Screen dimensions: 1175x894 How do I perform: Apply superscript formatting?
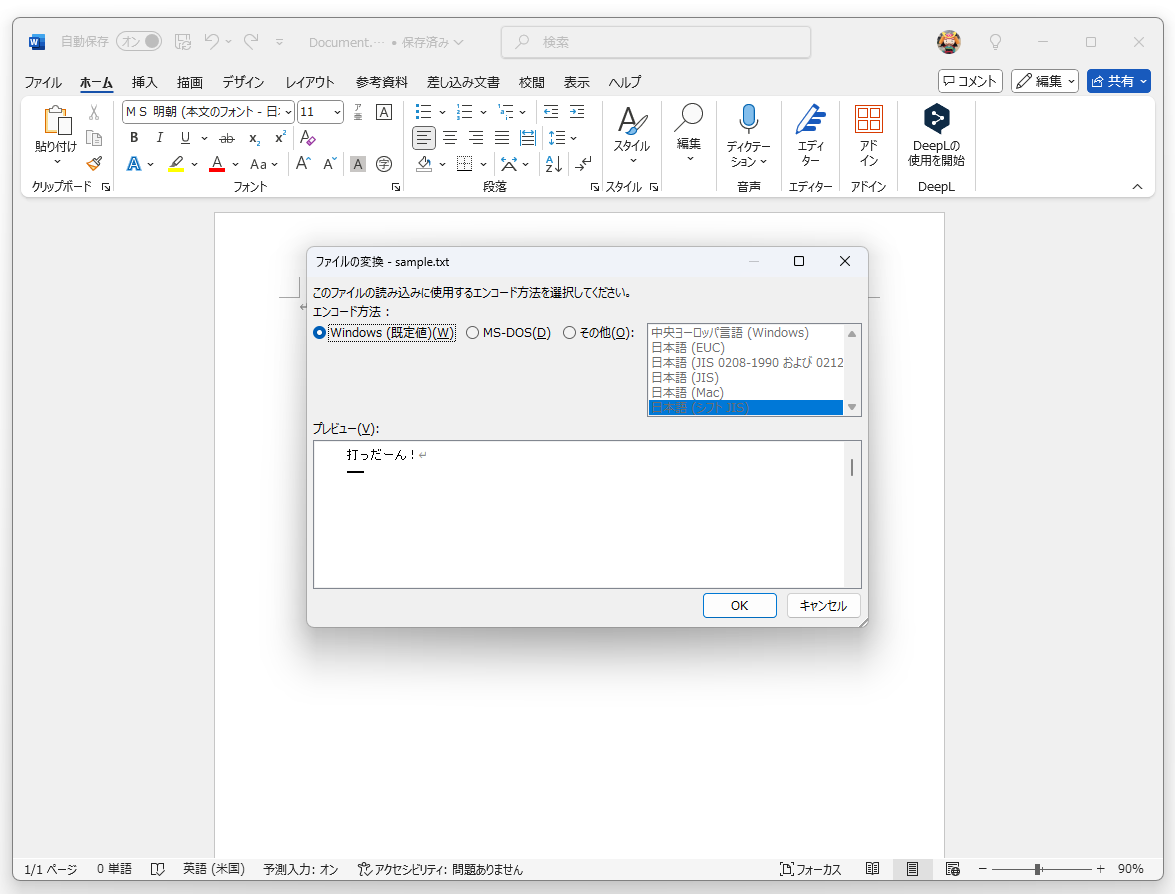[278, 138]
